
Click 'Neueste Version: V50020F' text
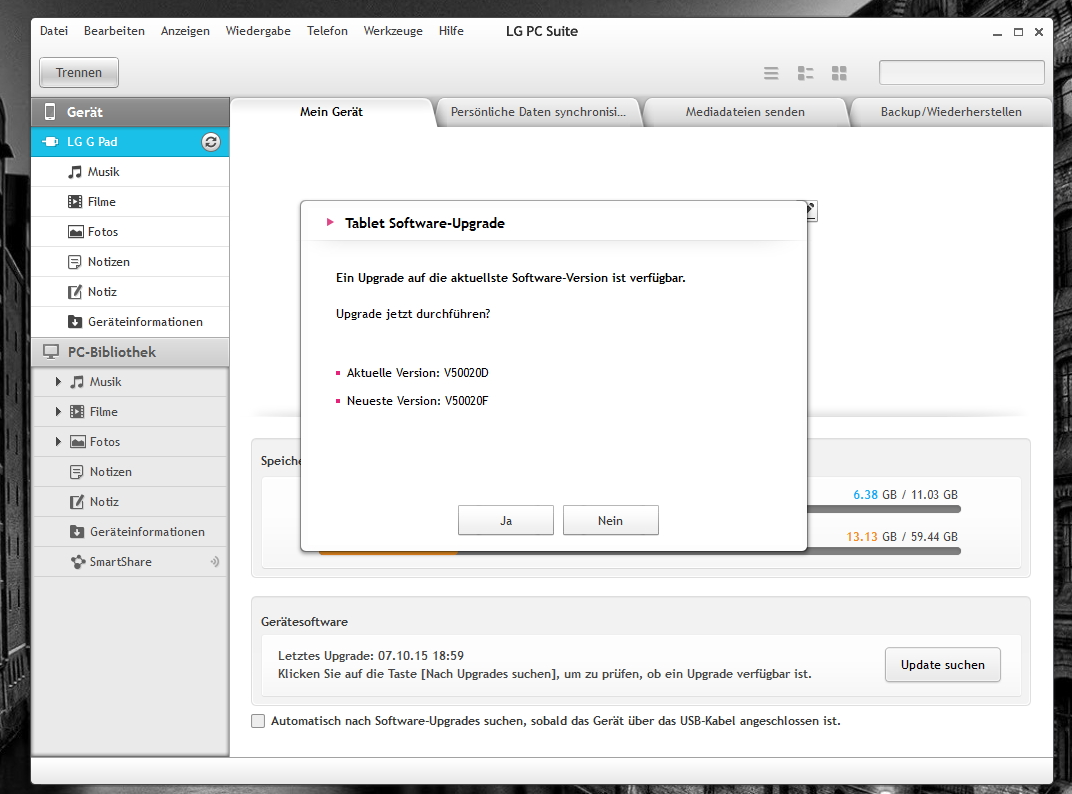point(418,401)
